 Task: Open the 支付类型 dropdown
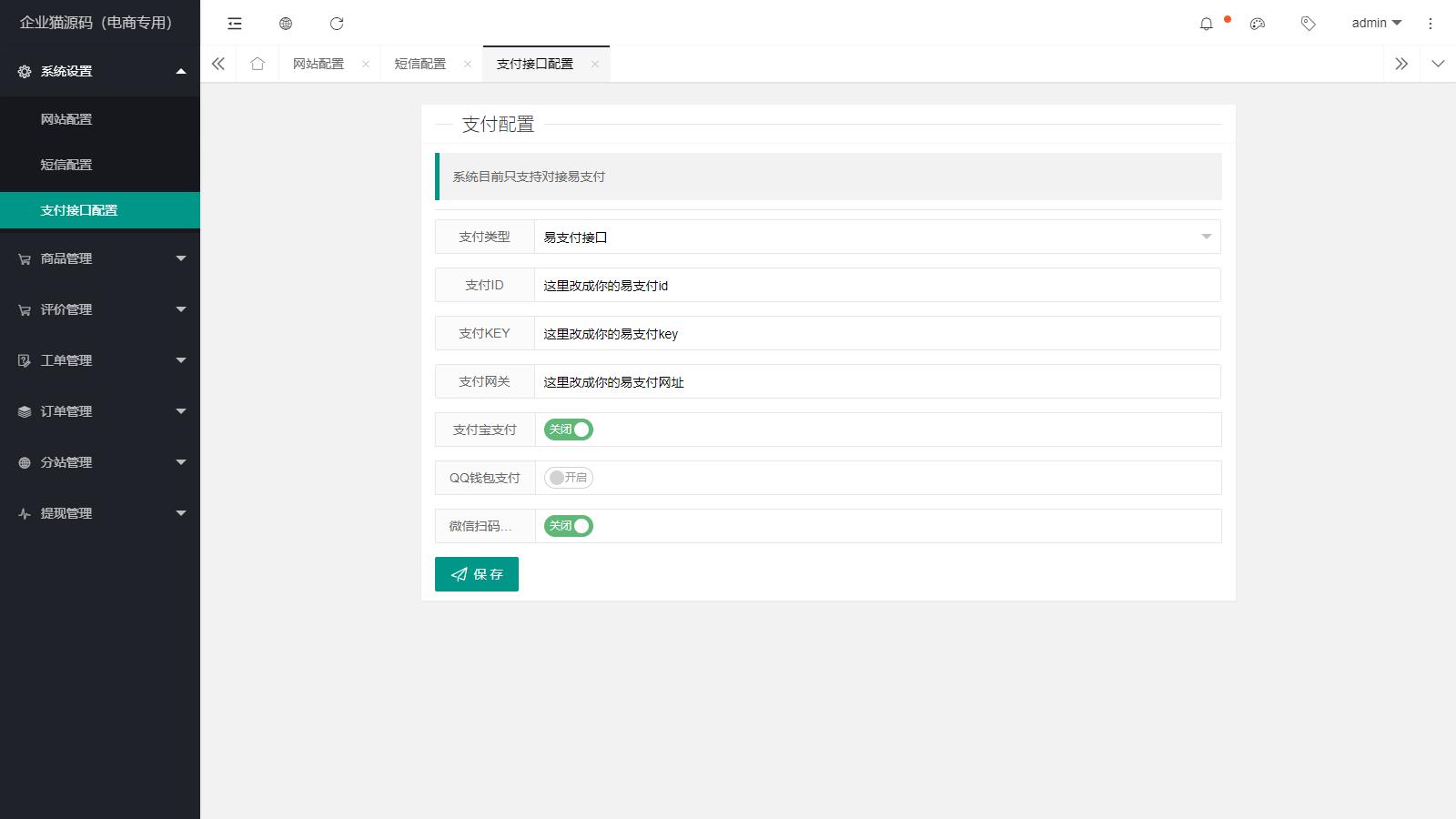tap(876, 237)
